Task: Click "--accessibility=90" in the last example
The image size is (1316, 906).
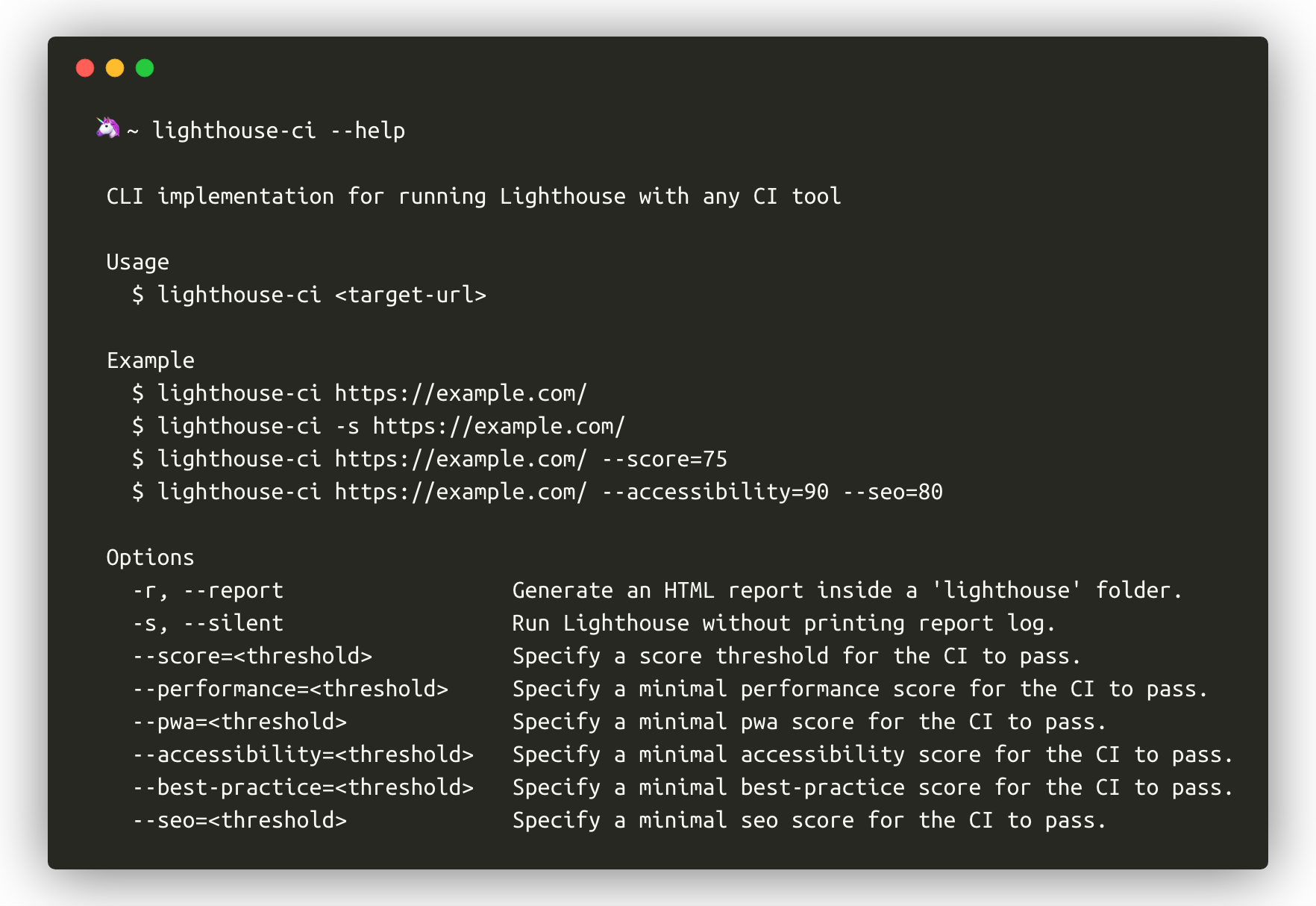Action: coord(715,492)
